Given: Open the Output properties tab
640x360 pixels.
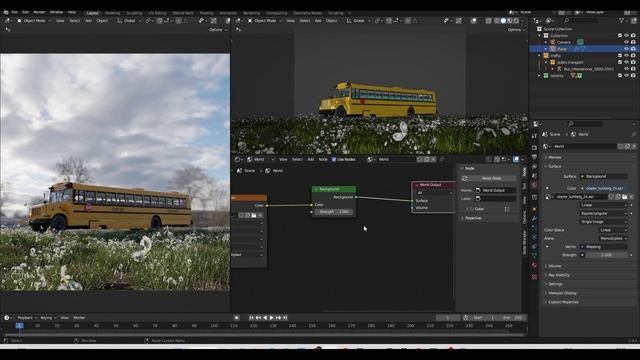Looking at the screenshot, I should pyautogui.click(x=534, y=157).
